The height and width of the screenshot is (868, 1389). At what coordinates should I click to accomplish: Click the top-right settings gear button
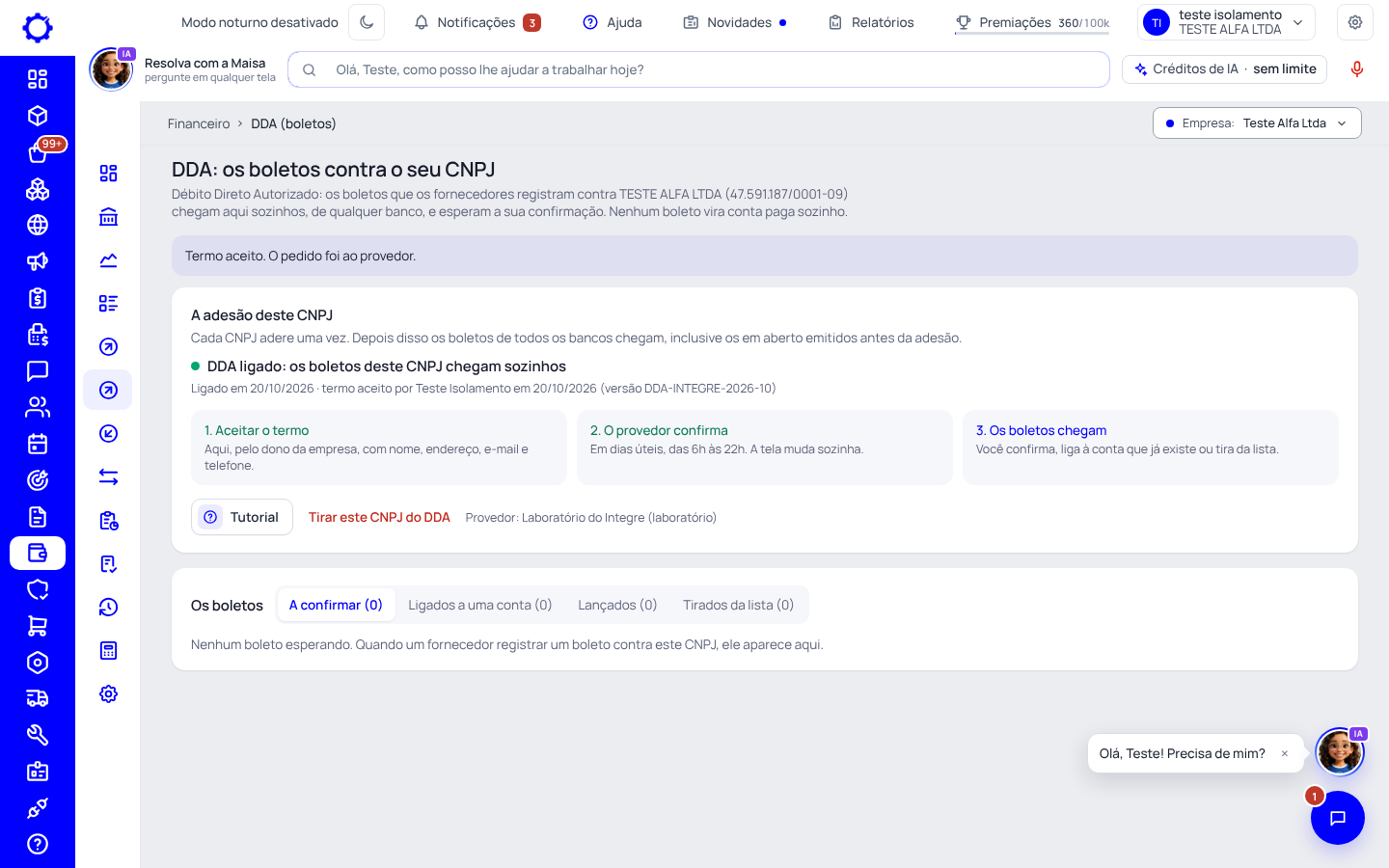pos(1355,22)
